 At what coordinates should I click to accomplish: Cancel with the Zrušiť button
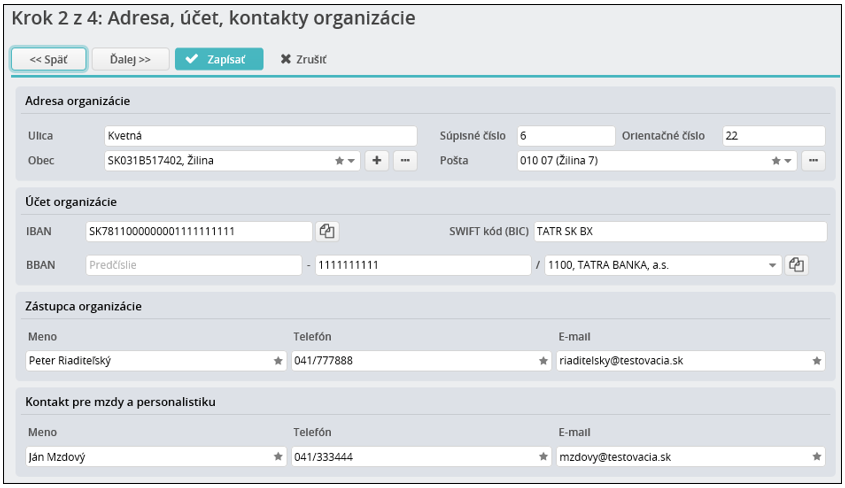(303, 59)
